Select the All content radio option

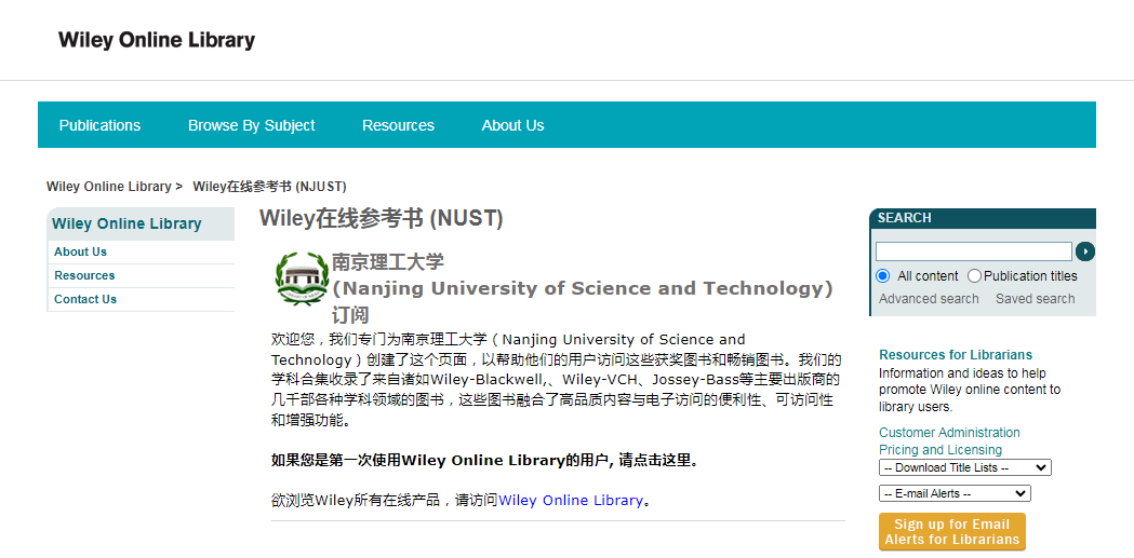pos(882,276)
